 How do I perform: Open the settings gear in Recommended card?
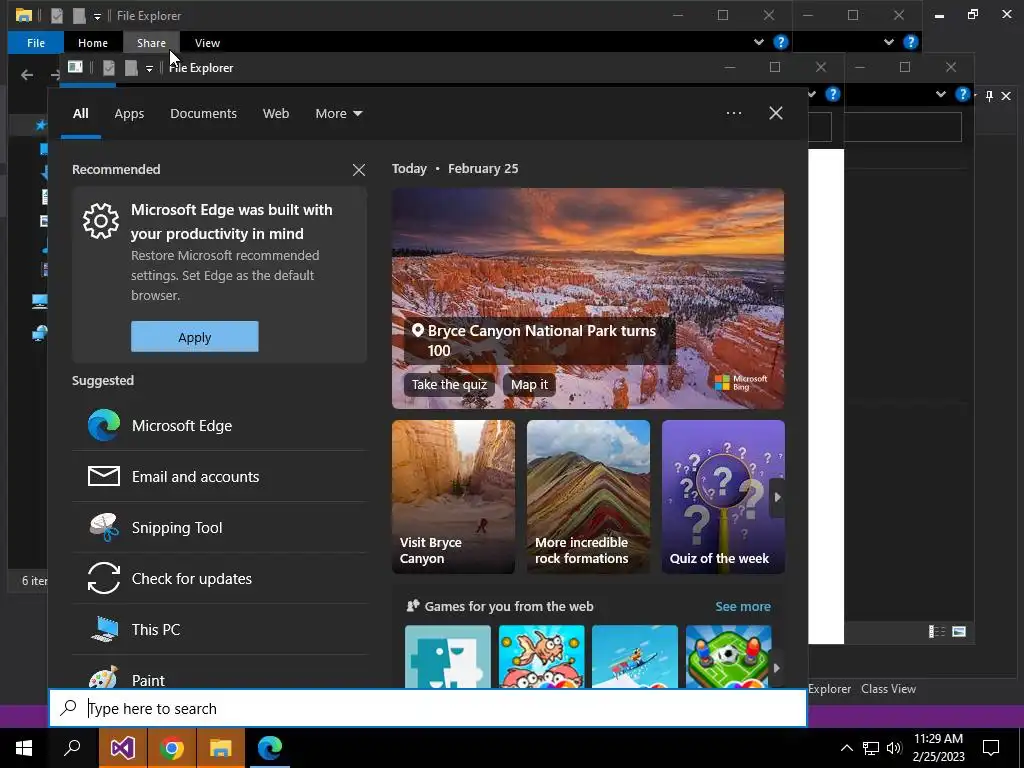[x=101, y=221]
